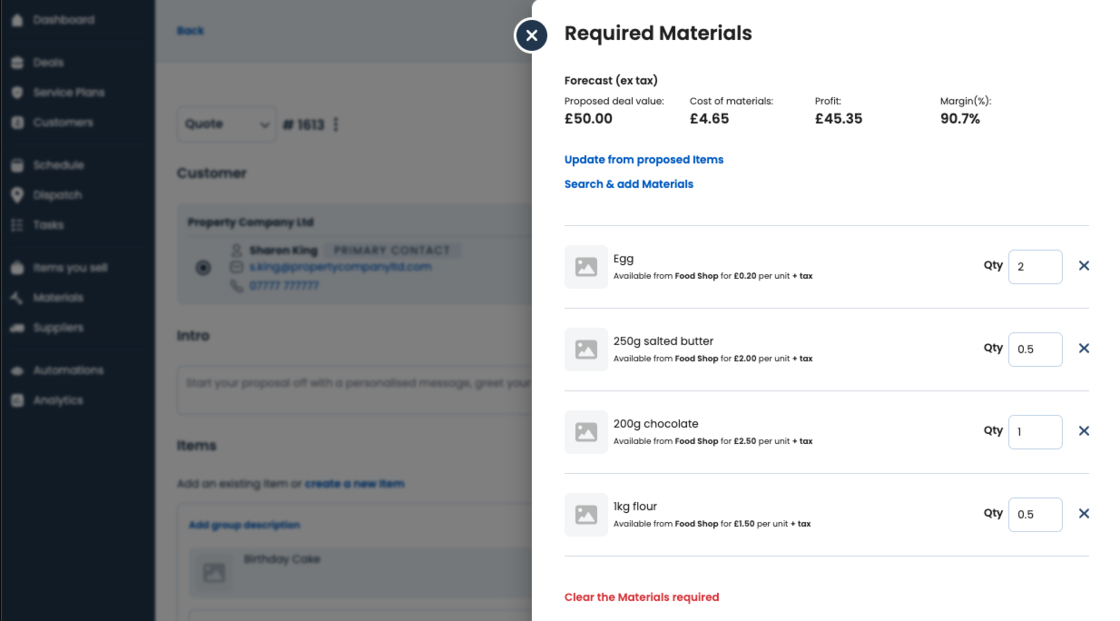Go to Suppliers in the sidebar

click(x=57, y=328)
